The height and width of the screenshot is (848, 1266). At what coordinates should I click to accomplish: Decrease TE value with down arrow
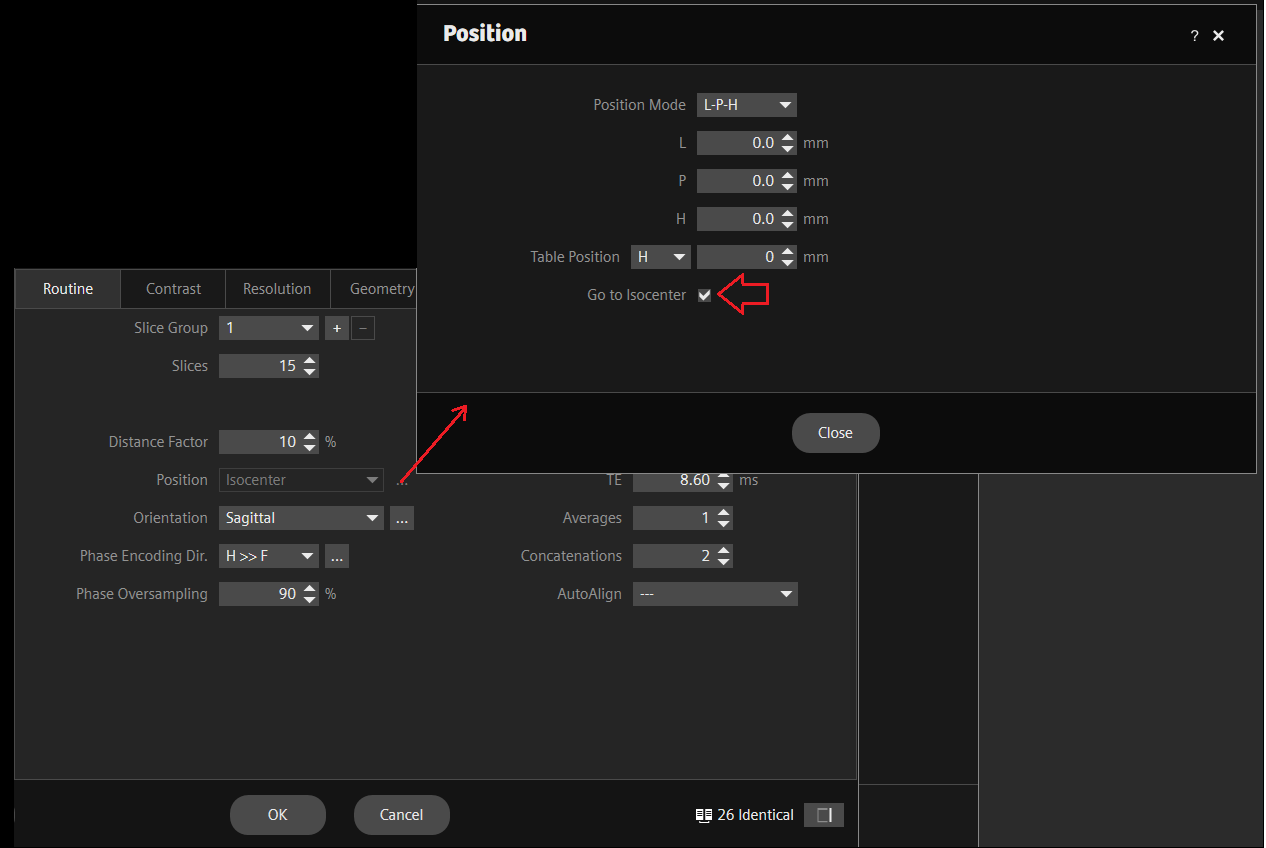point(724,486)
